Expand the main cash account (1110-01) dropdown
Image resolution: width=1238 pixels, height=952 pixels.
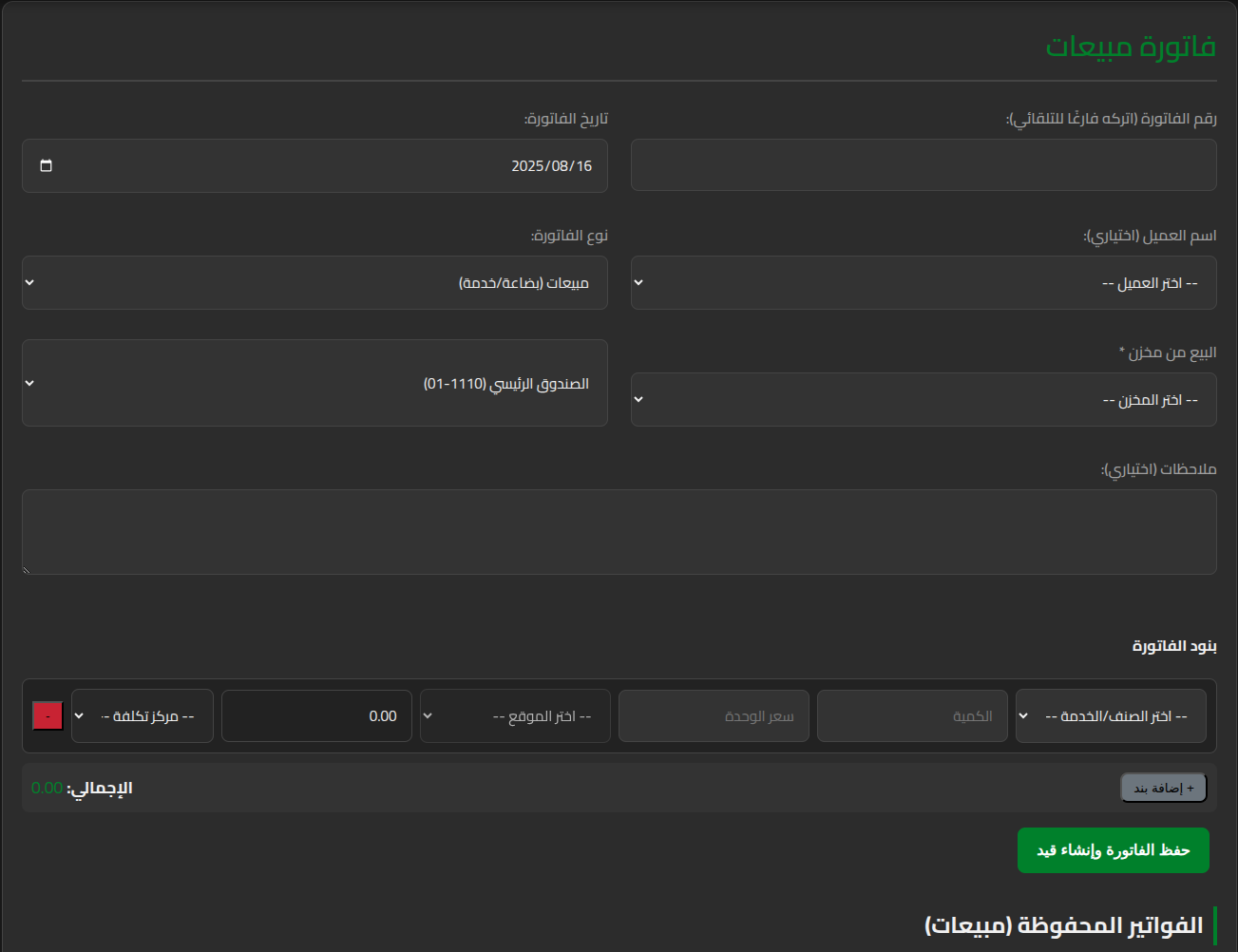pos(314,383)
